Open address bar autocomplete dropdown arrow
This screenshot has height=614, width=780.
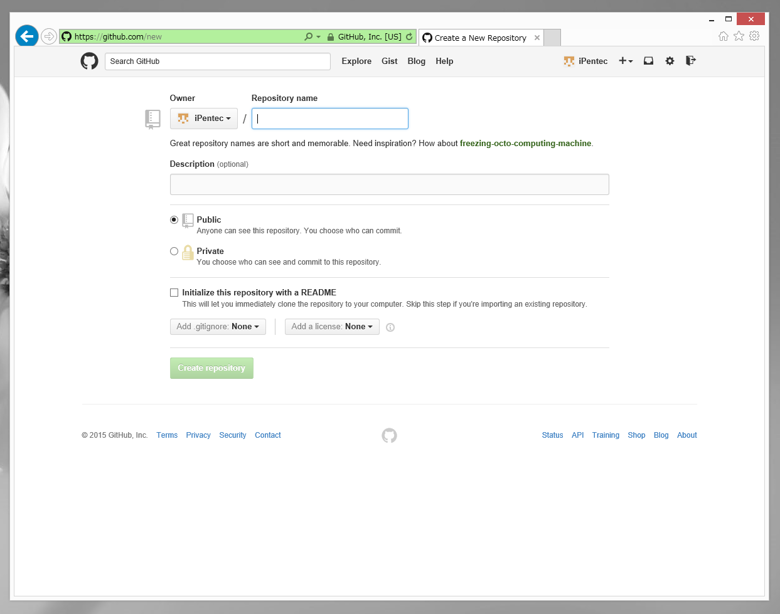tap(318, 37)
